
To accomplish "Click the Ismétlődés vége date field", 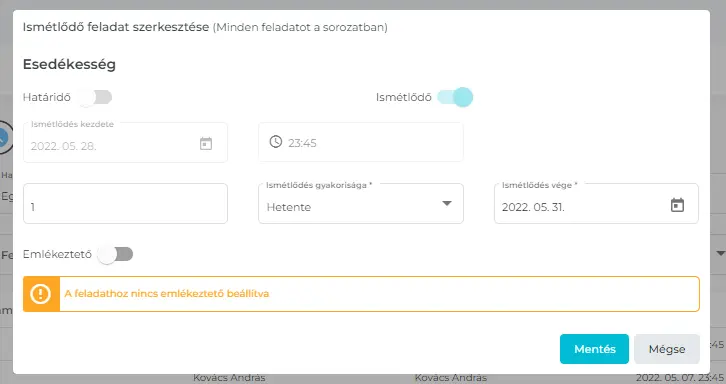I will click(596, 204).
